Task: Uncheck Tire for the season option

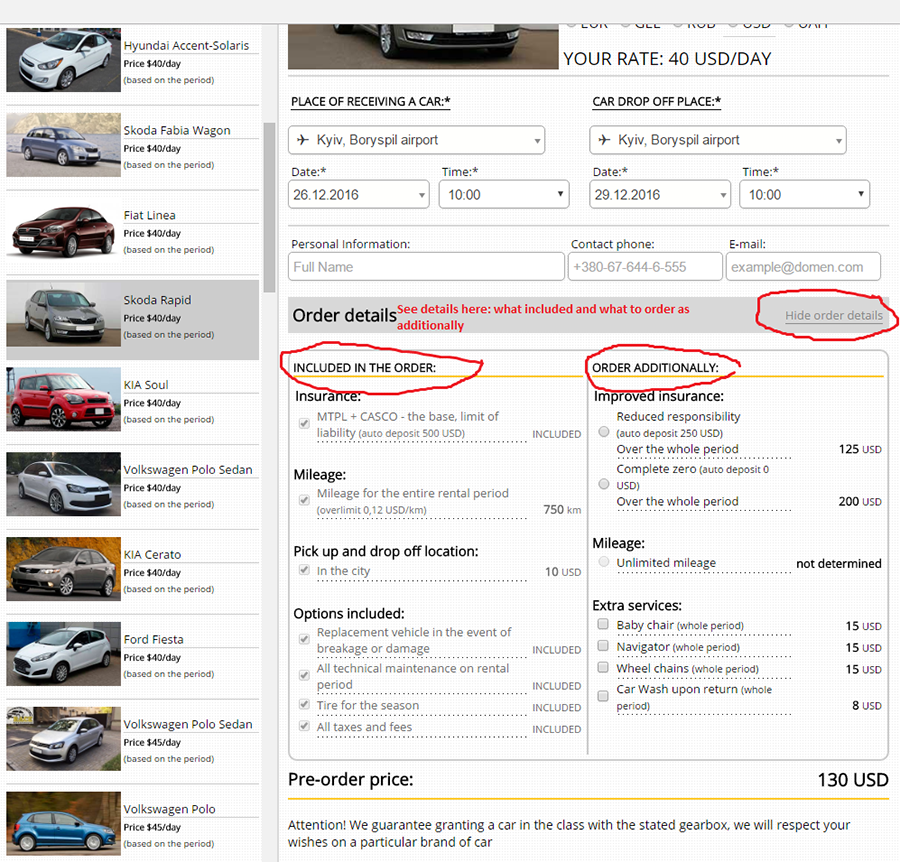Action: pyautogui.click(x=303, y=707)
